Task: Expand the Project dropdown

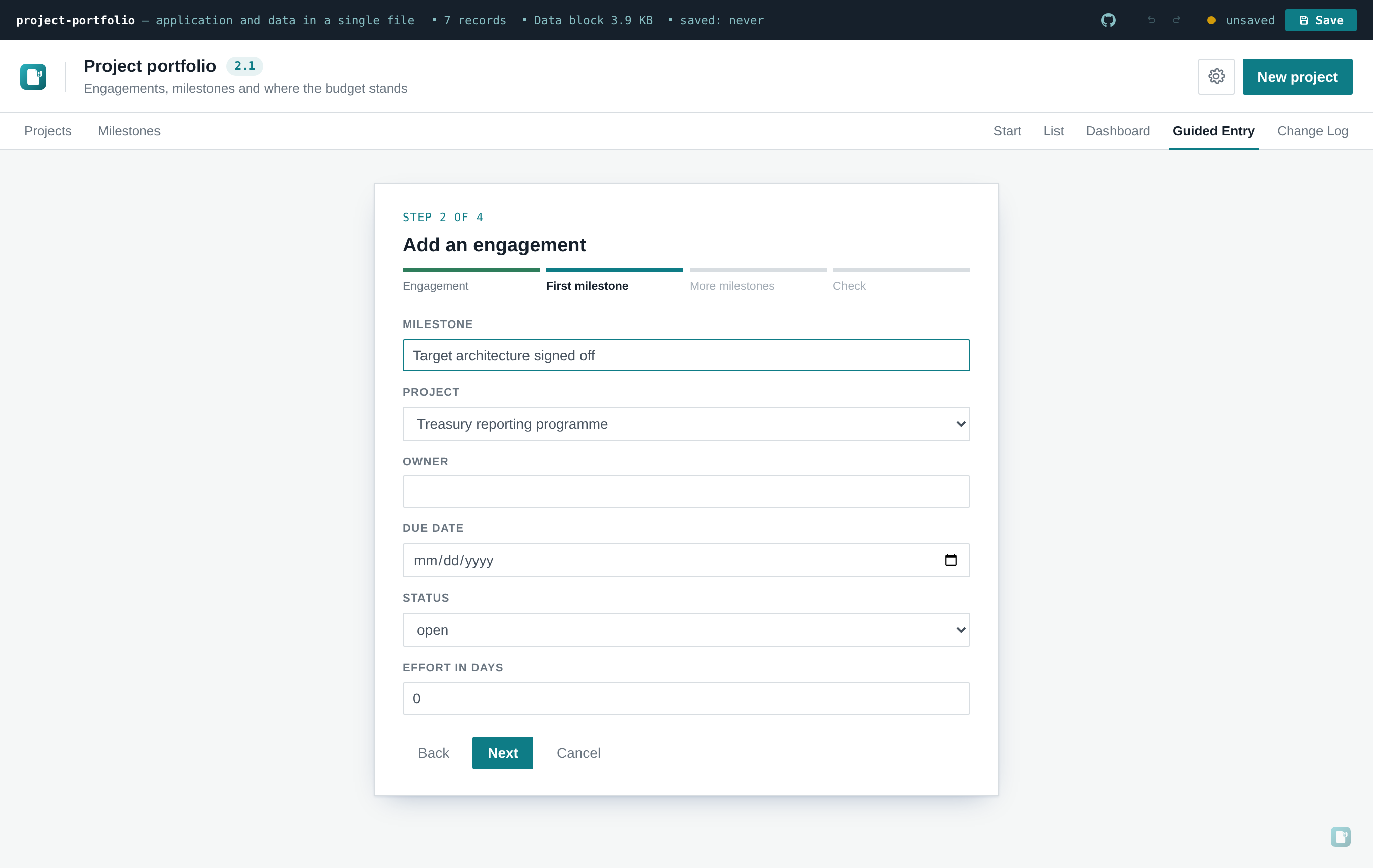Action: pyautogui.click(x=686, y=424)
